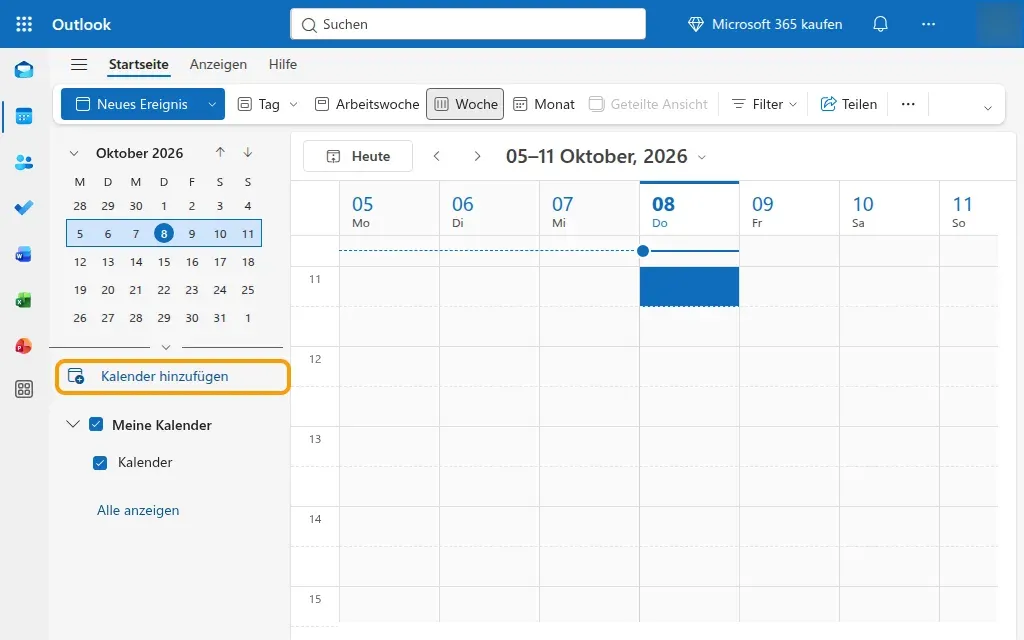Click the Alle anzeigen link
The image size is (1024, 640).
pyautogui.click(x=138, y=511)
